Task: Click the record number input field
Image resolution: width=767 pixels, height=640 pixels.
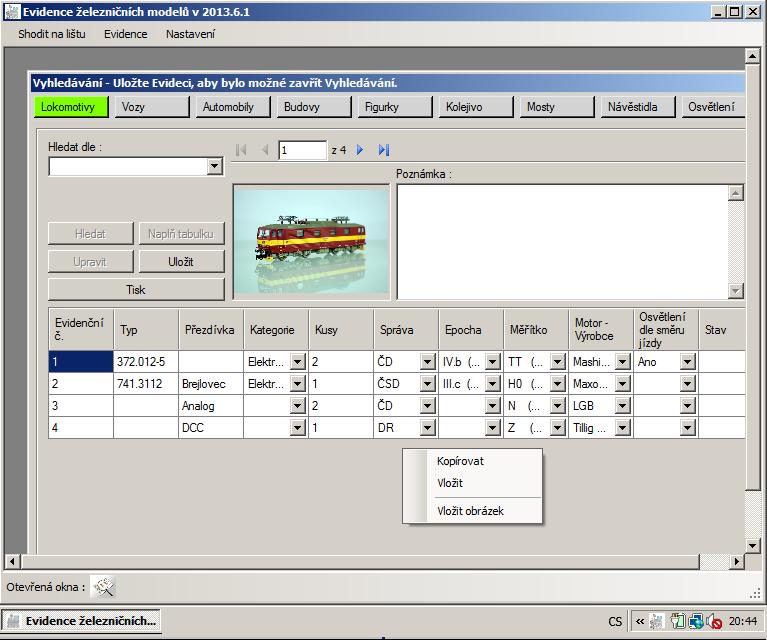Action: [302, 150]
